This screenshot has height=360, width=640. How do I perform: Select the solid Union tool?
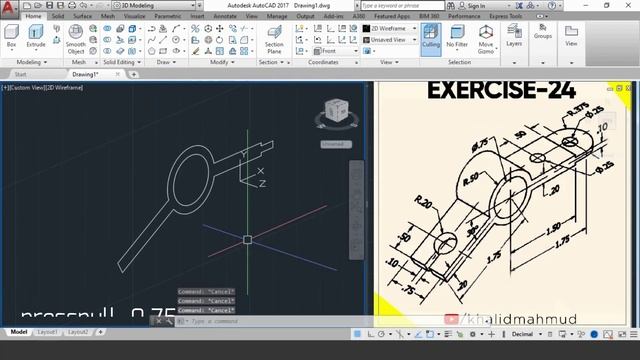point(107,29)
